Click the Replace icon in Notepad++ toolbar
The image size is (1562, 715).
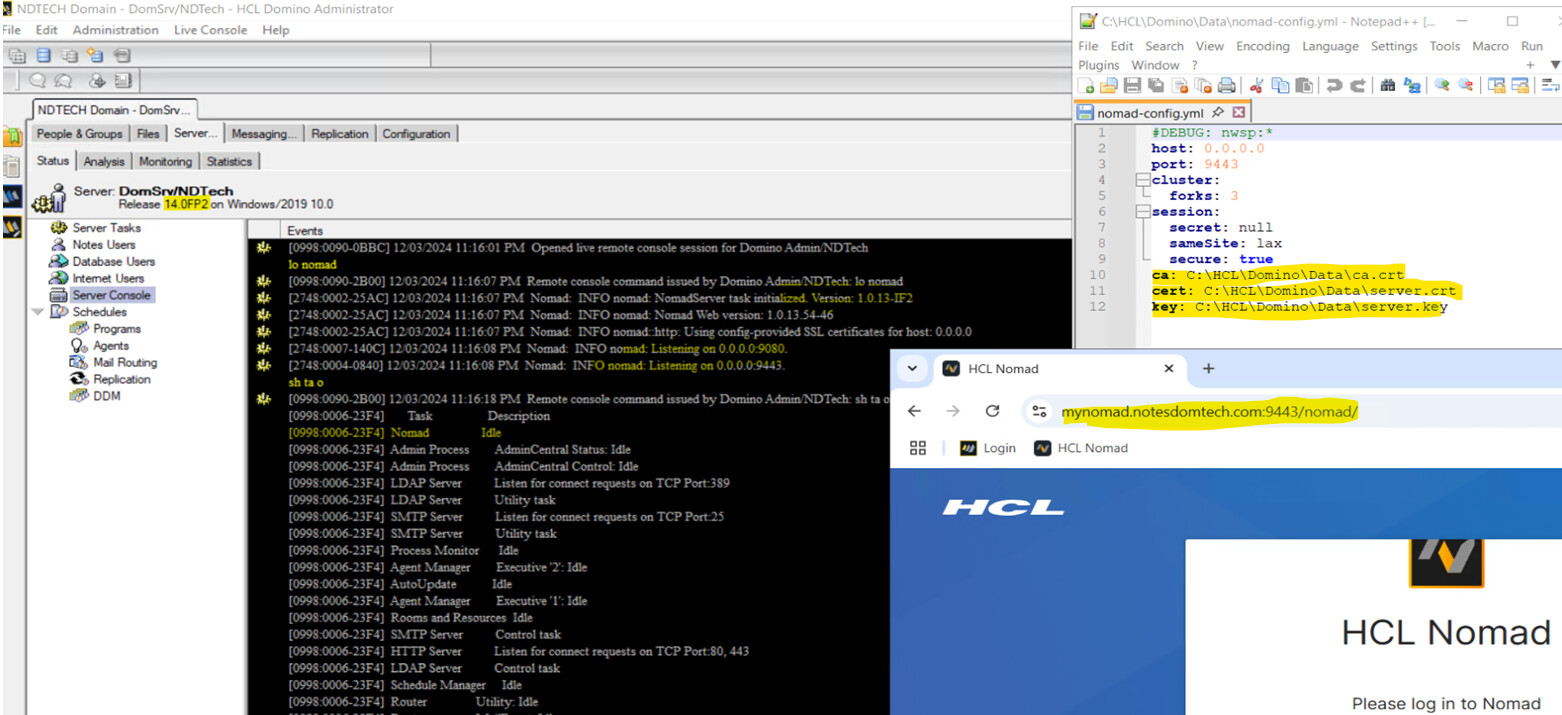tap(1412, 85)
